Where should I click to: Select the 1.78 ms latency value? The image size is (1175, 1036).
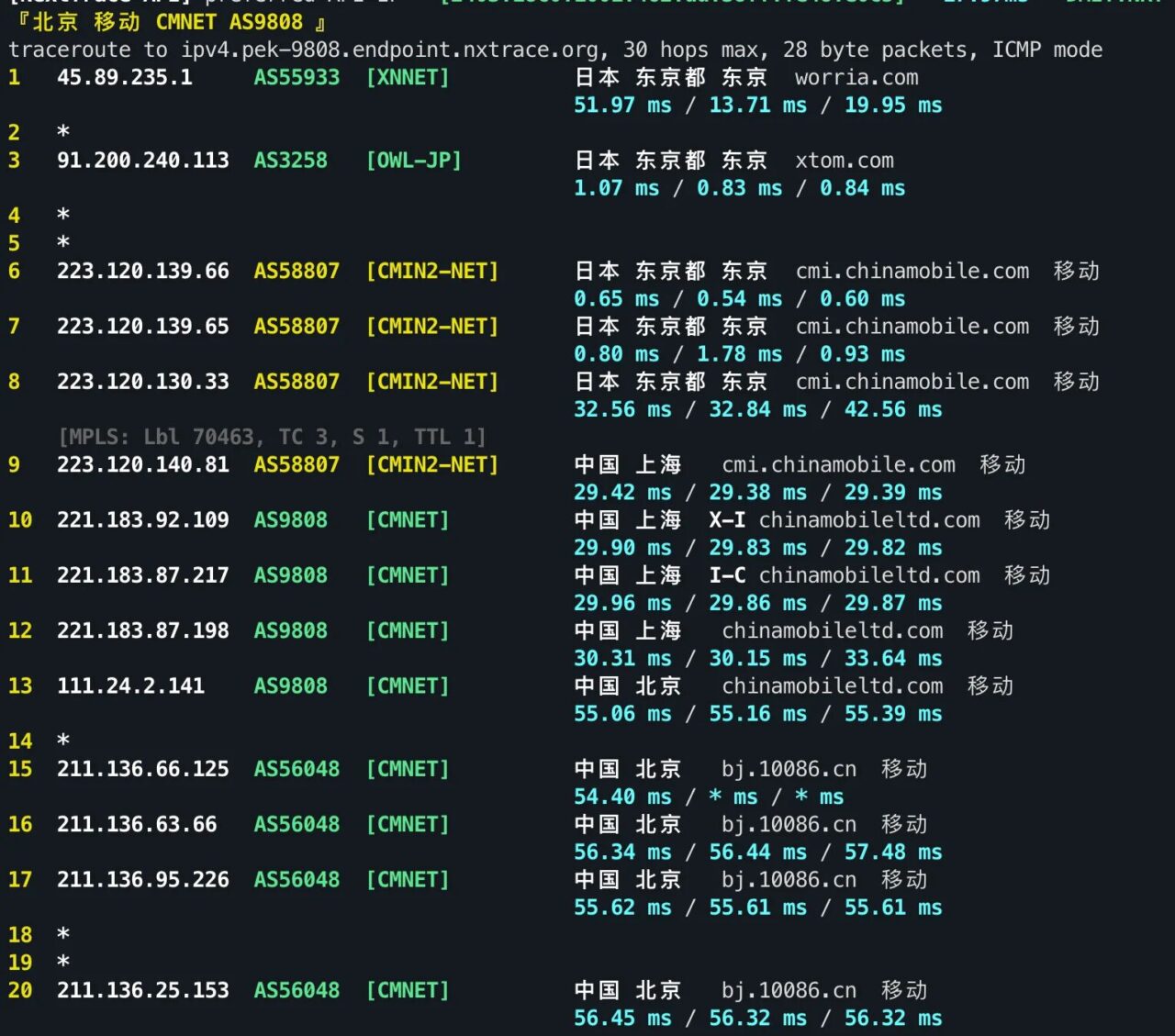click(739, 354)
